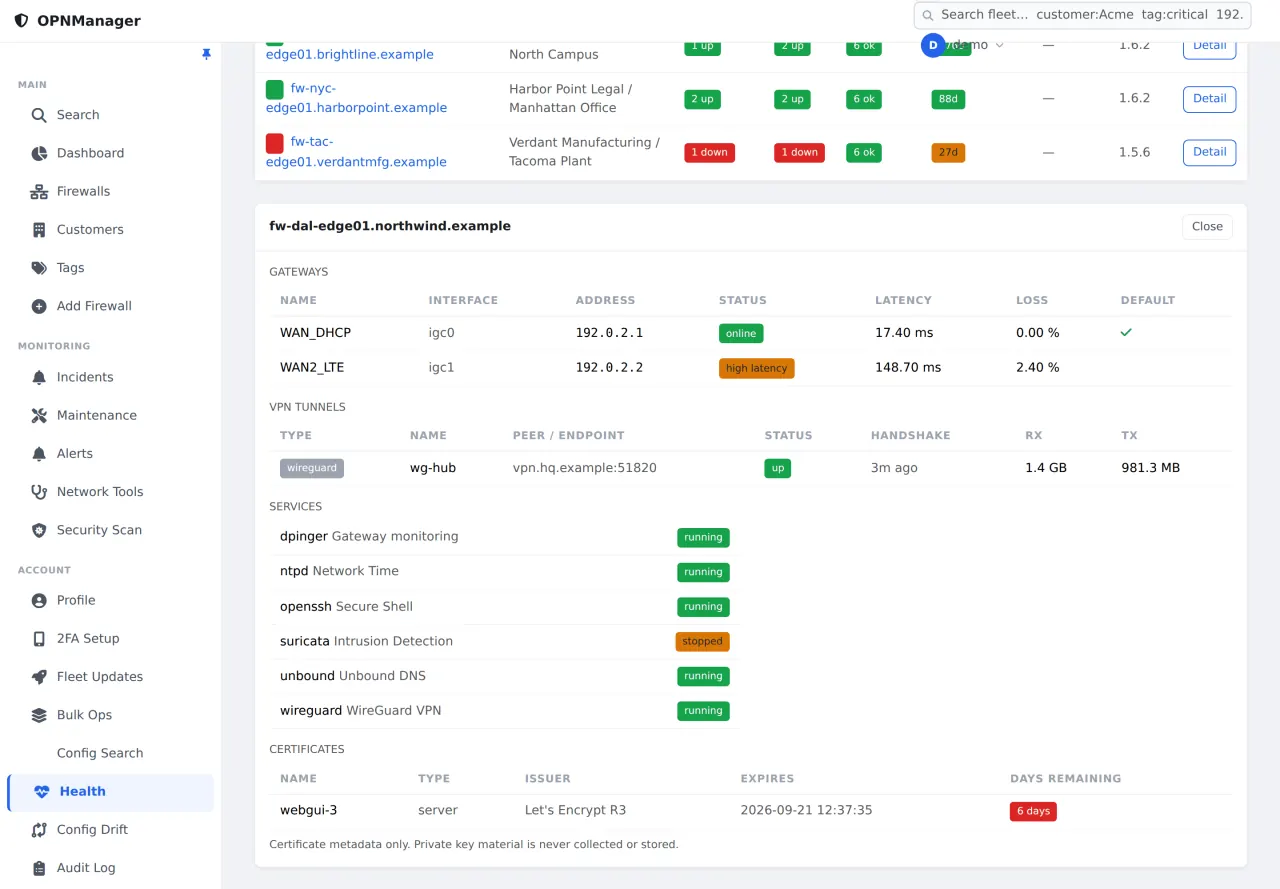The height and width of the screenshot is (889, 1280).
Task: Click the Bulk Ops layers icon
Action: (39, 715)
